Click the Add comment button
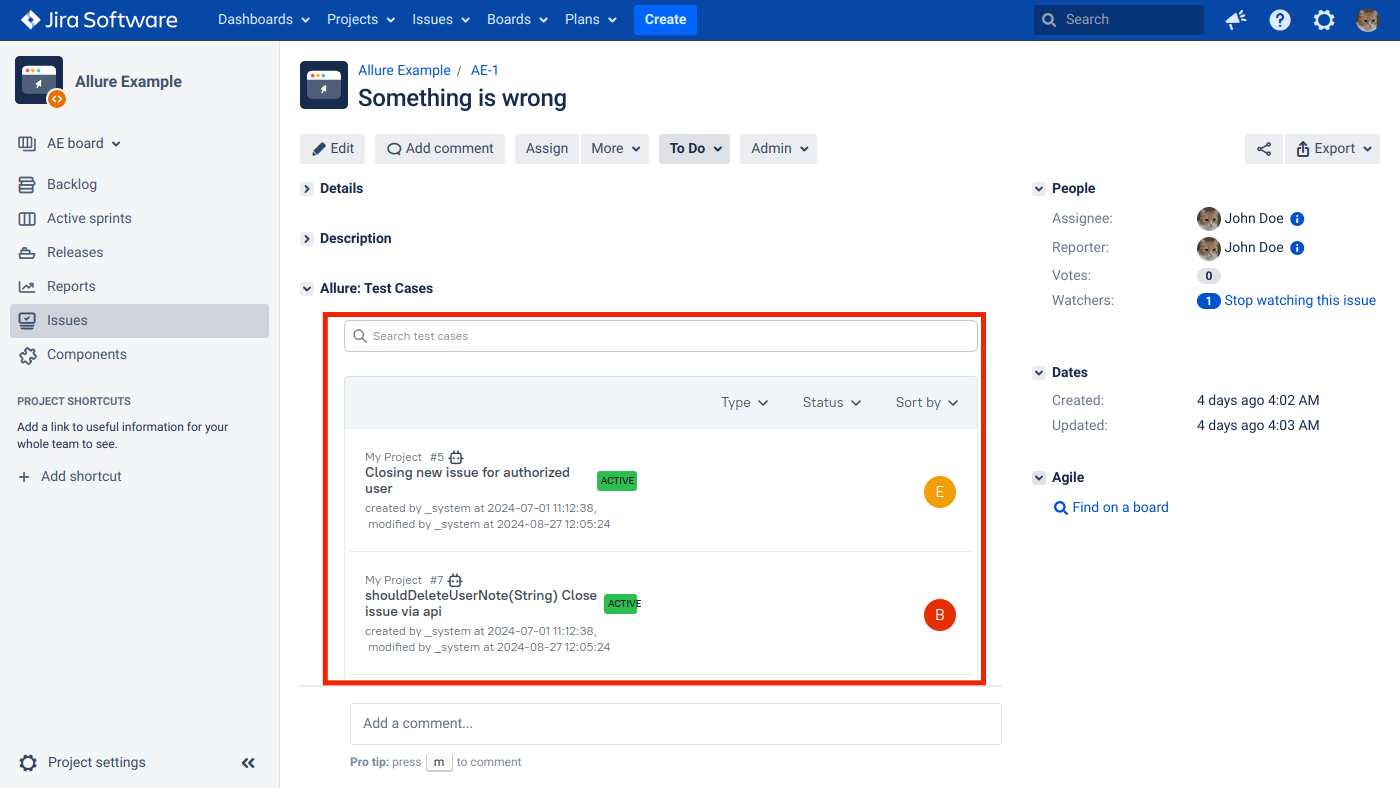 tap(440, 149)
